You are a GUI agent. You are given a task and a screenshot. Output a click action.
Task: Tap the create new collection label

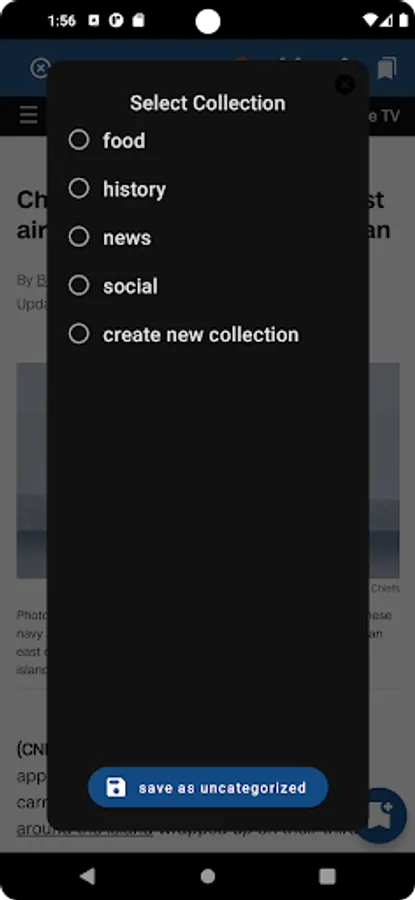[201, 335]
